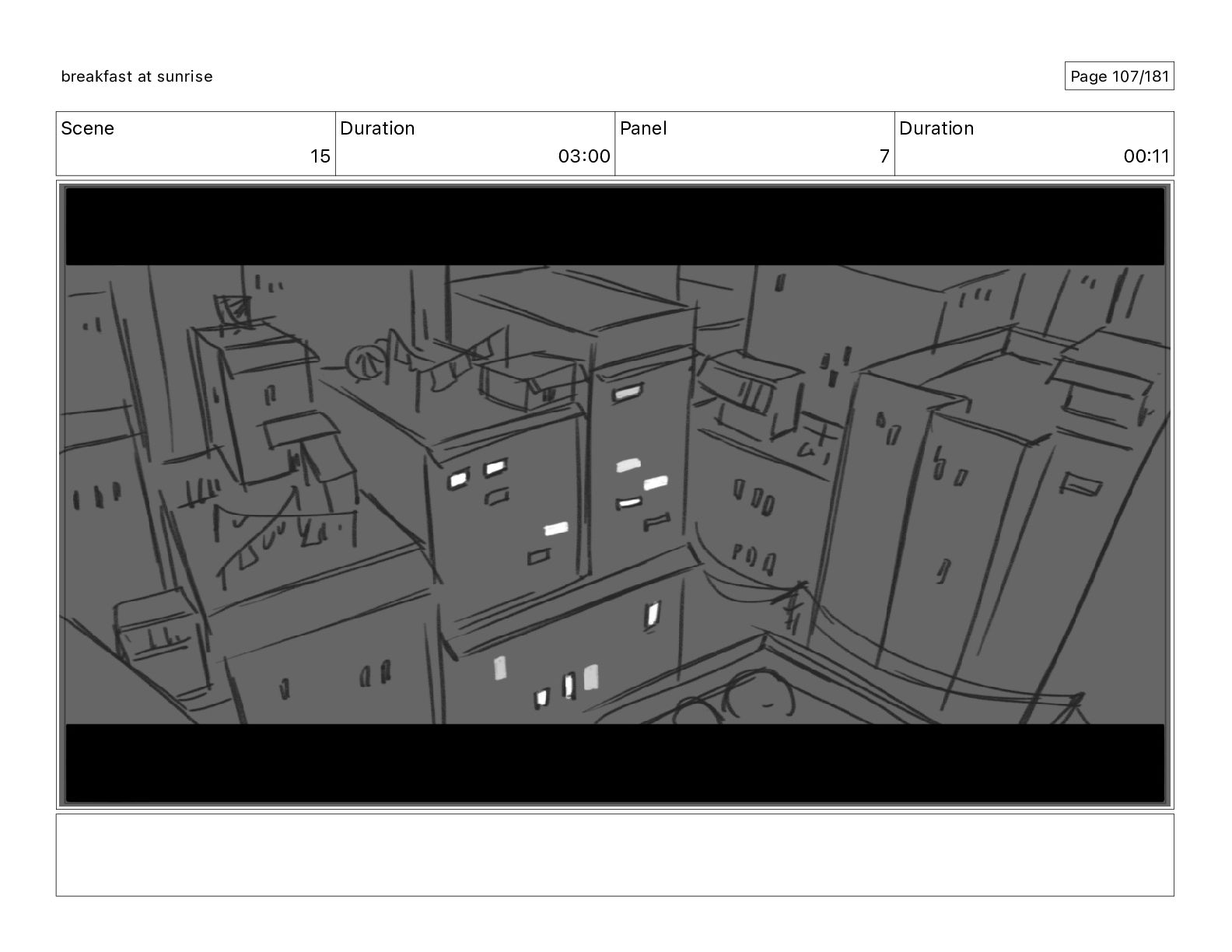Click the storyboard panel's top black letterbox bar
This screenshot has height=952, width=1232.
coord(614,226)
